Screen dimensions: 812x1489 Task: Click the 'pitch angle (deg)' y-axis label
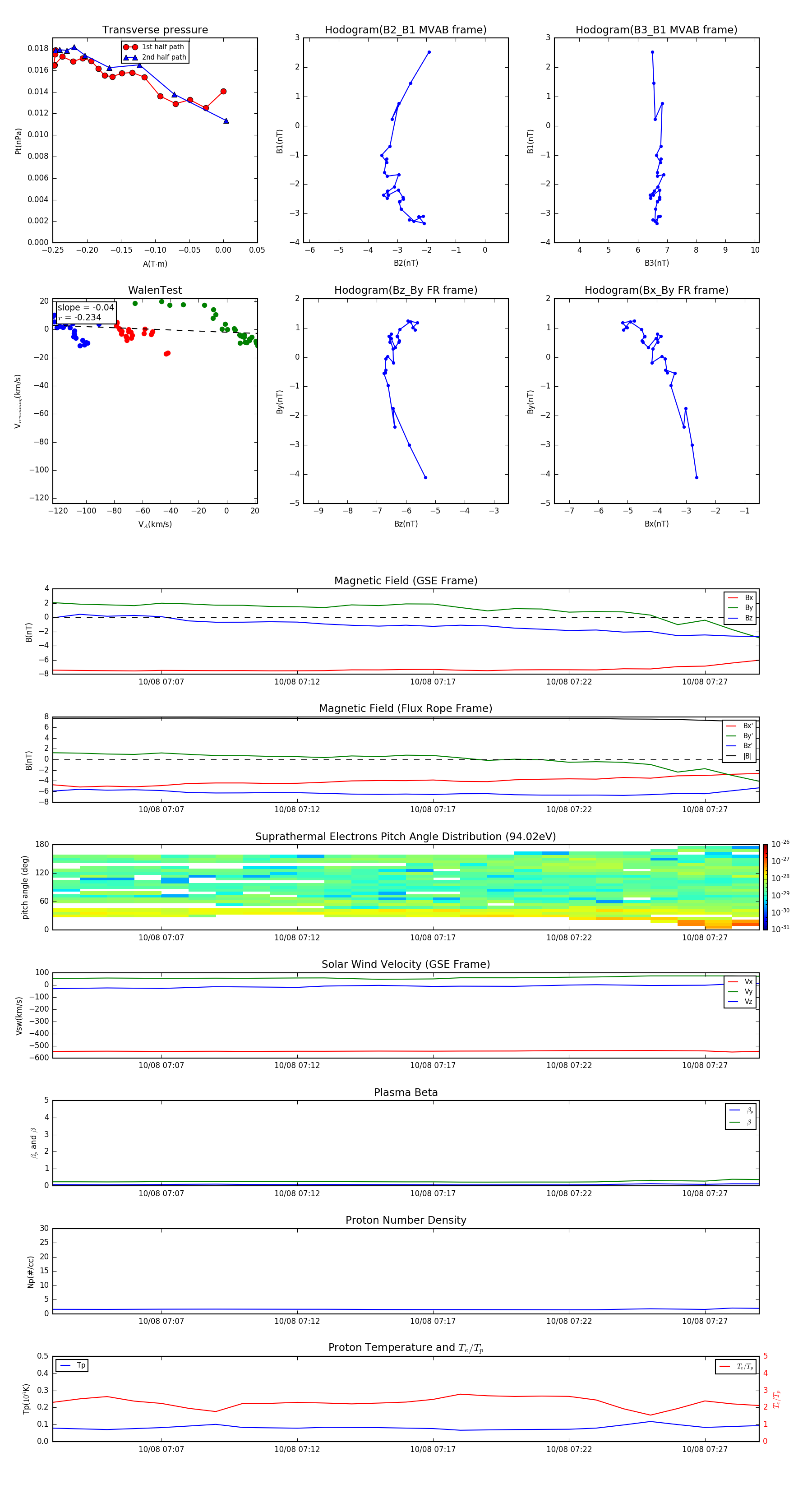point(25,887)
